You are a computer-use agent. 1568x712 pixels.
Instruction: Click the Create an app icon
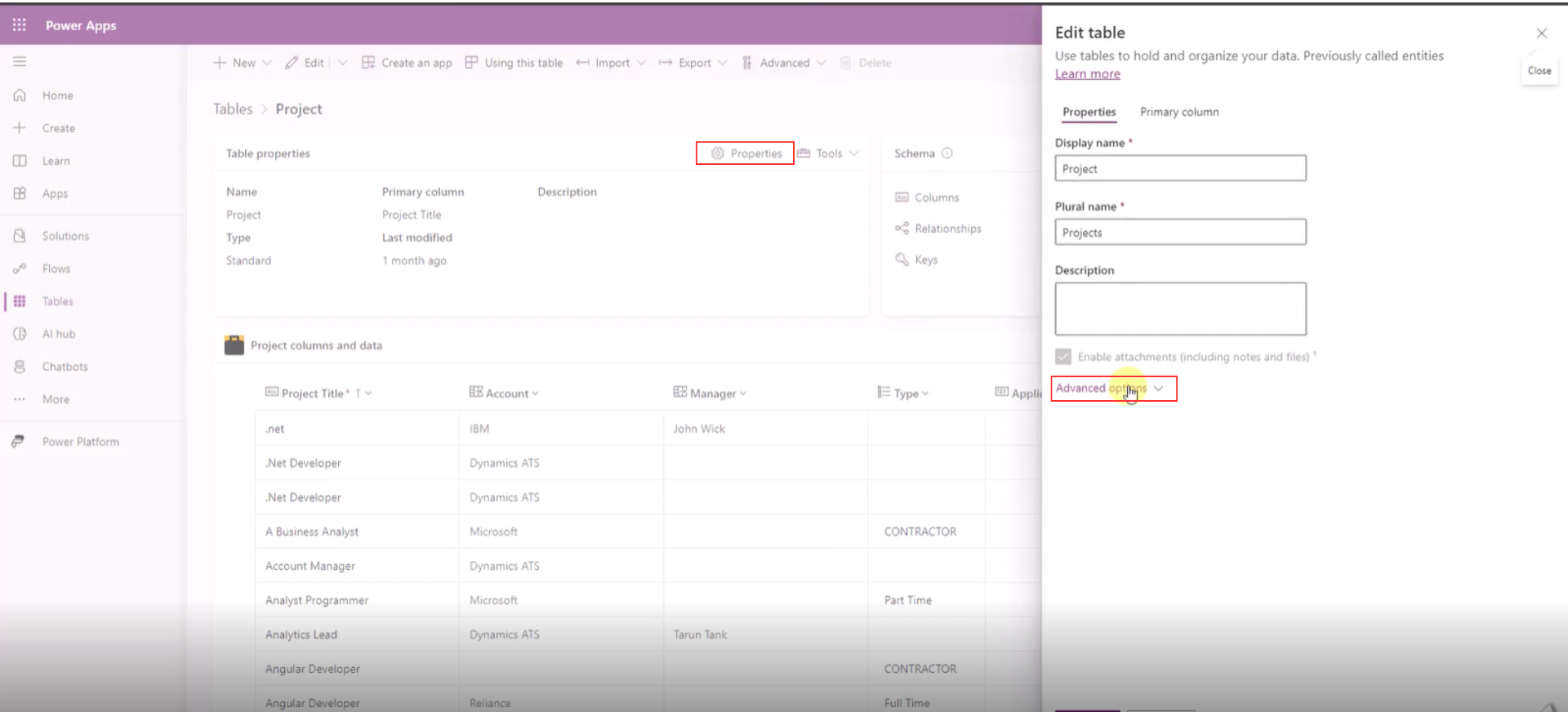[368, 63]
